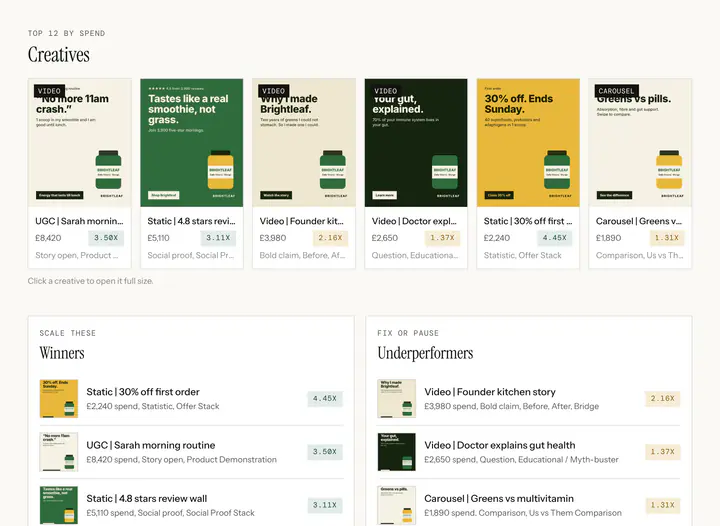Click the 3.50X badge in Winners list
Image resolution: width=720 pixels, height=526 pixels.
(325, 452)
